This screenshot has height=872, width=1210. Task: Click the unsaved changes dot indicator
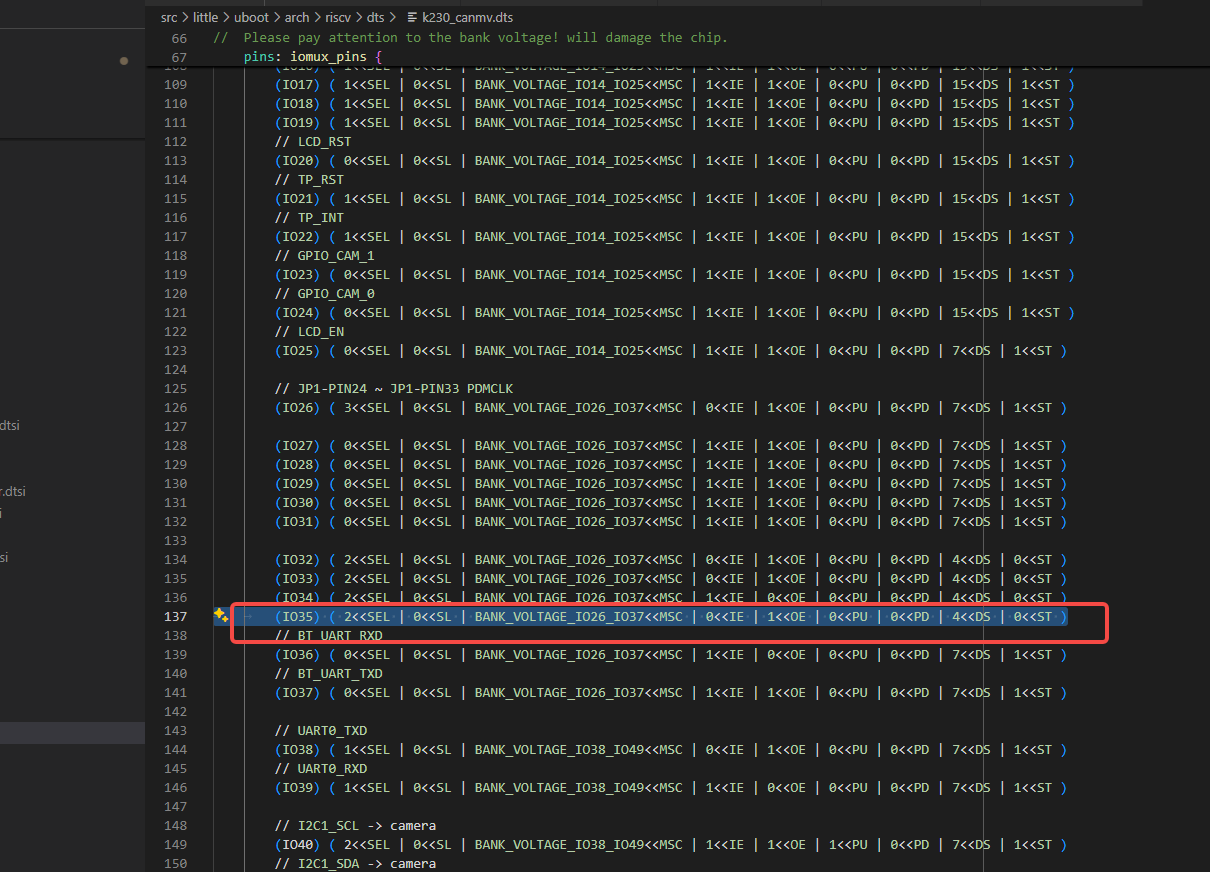(124, 61)
